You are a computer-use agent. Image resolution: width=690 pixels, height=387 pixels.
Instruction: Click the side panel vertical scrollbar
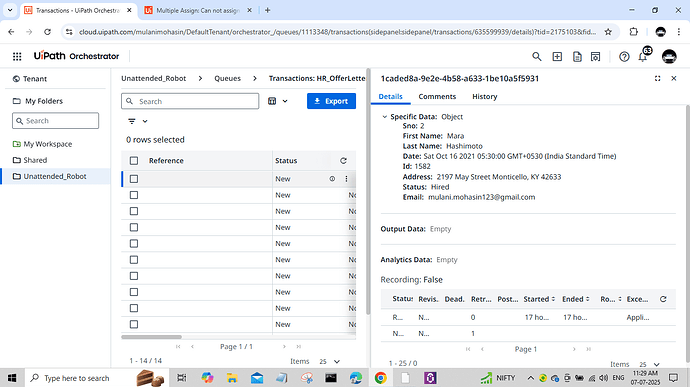(687, 233)
